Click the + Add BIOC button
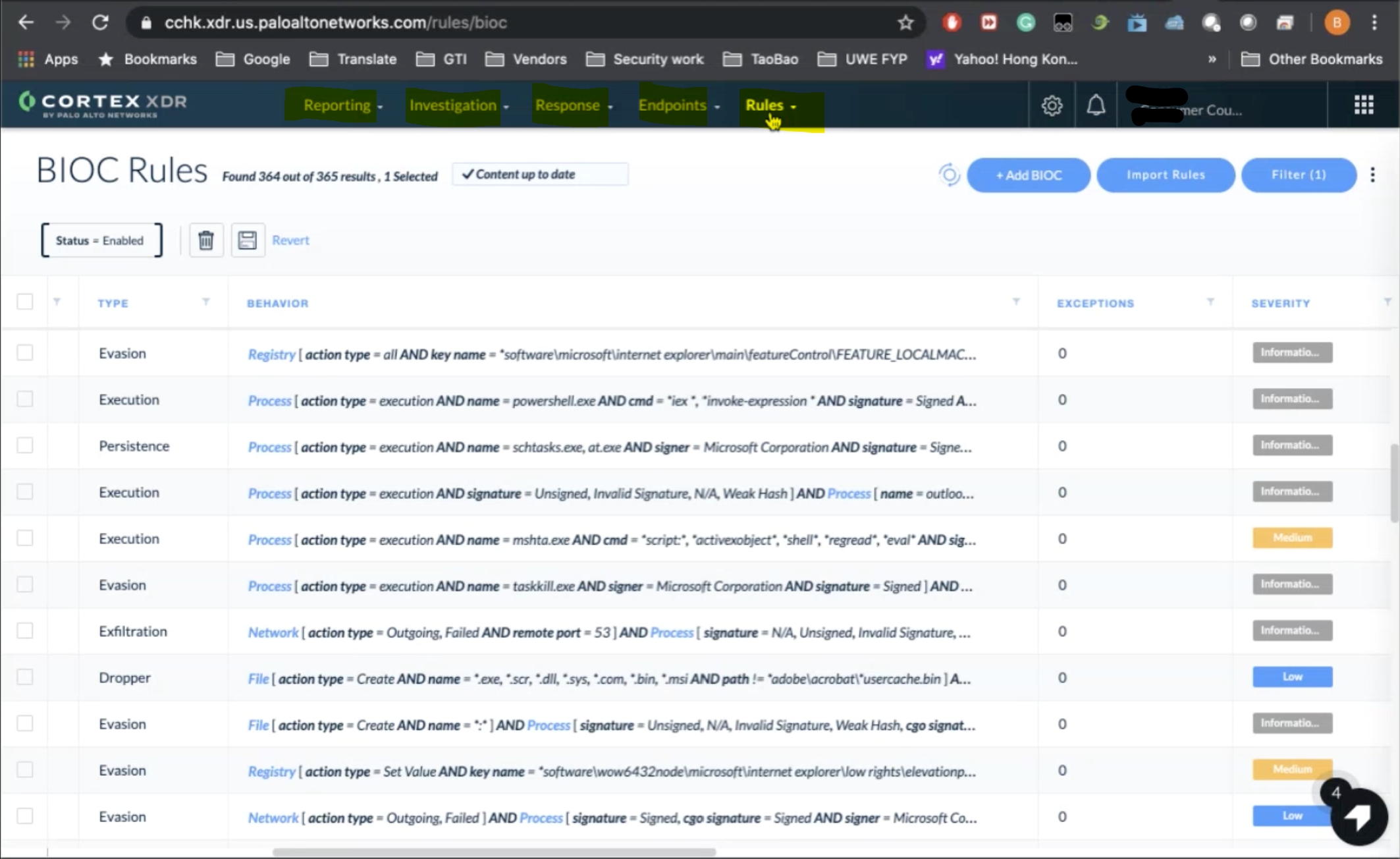1400x859 pixels. click(x=1028, y=175)
